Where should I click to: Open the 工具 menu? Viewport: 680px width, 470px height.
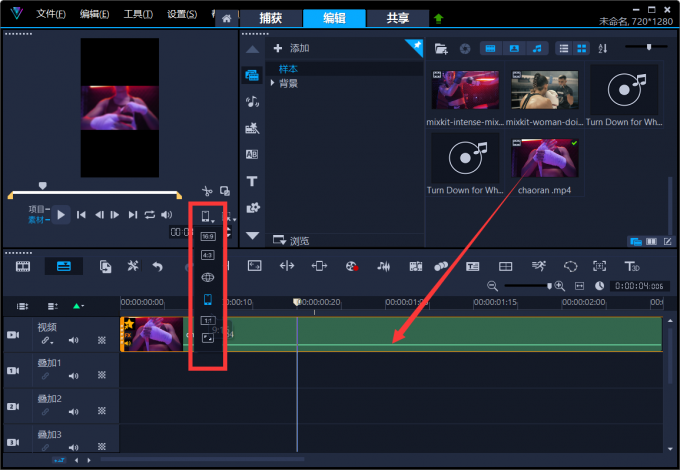pyautogui.click(x=138, y=14)
